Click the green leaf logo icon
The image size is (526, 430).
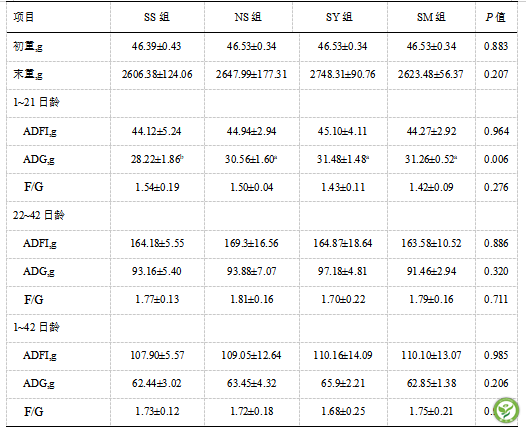tap(506, 410)
